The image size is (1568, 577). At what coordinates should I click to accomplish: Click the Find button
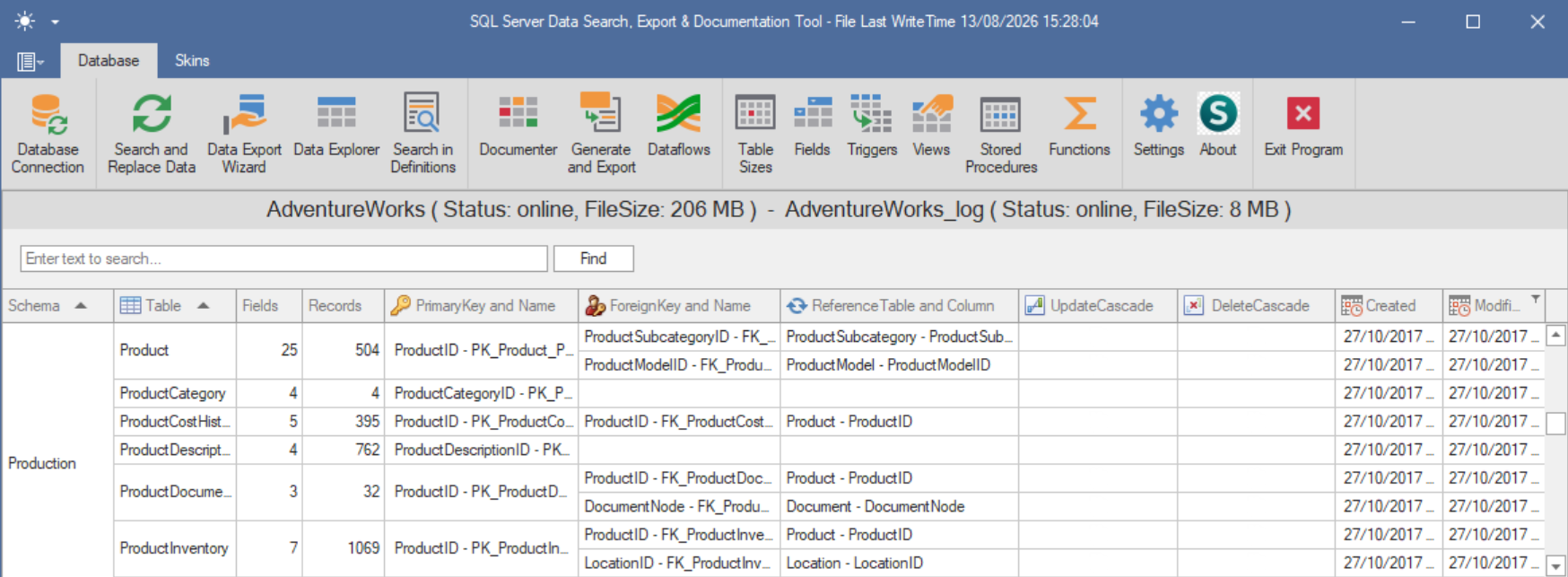593,258
